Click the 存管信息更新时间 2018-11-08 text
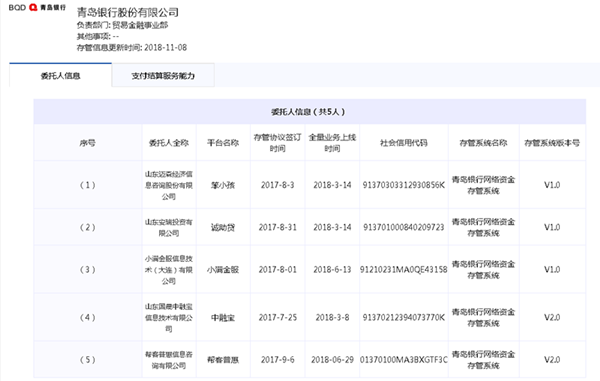The height and width of the screenshot is (381, 600). 132,47
